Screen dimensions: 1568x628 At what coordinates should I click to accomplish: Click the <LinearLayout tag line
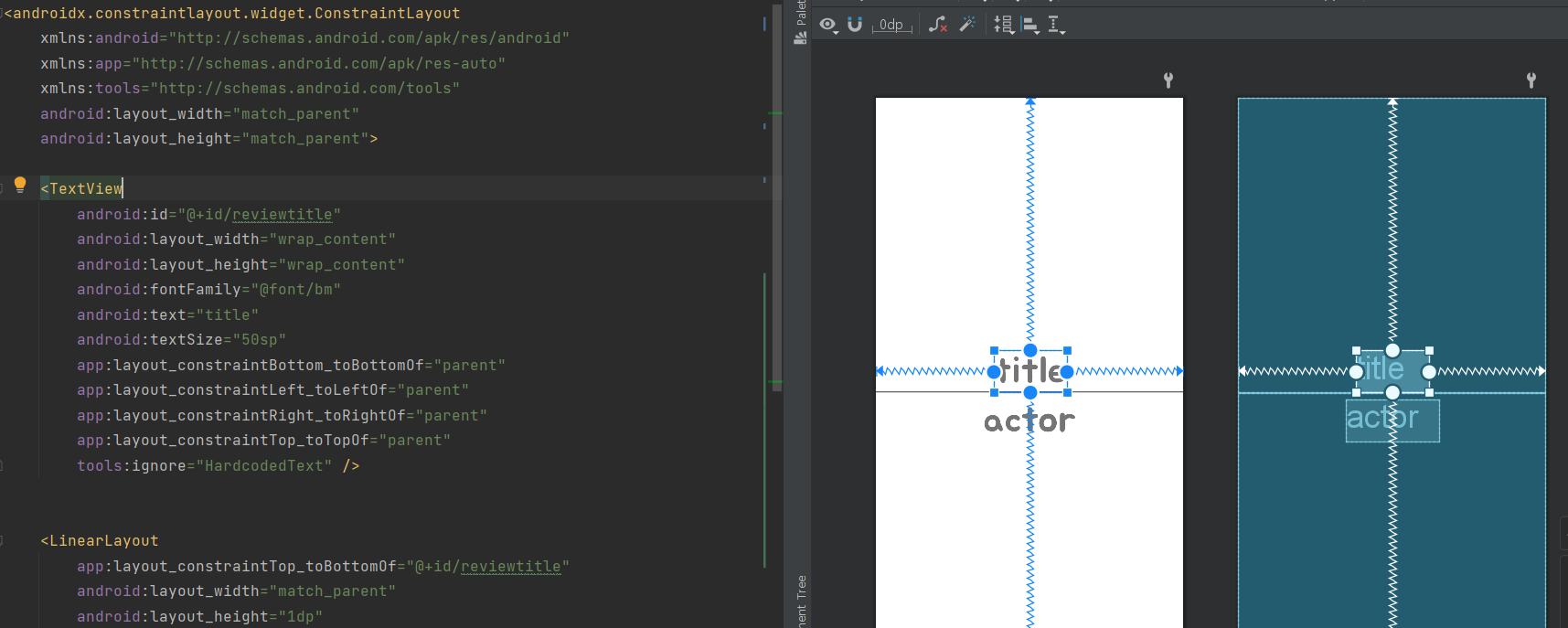pyautogui.click(x=100, y=540)
